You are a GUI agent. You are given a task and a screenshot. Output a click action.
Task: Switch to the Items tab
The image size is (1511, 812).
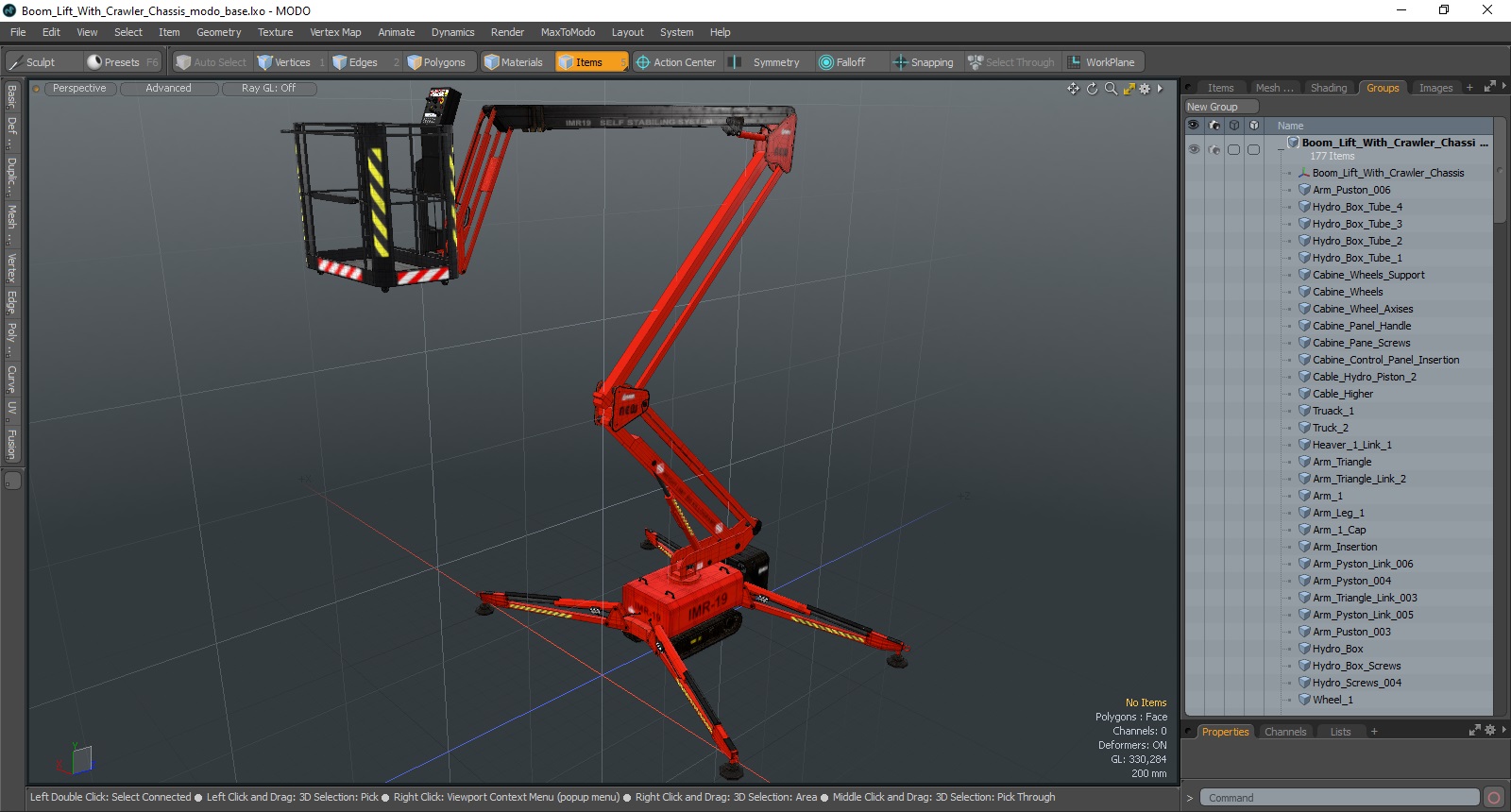1220,88
